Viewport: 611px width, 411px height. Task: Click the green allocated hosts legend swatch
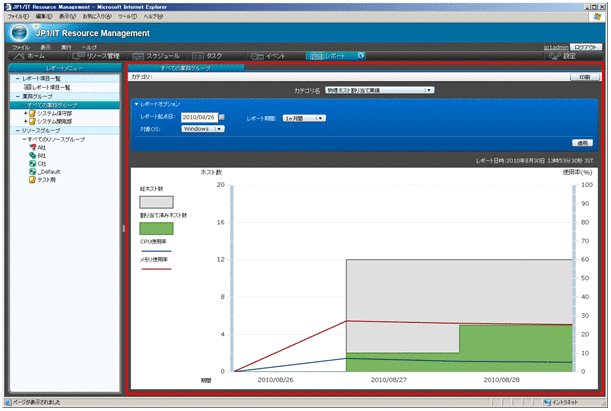click(x=156, y=229)
